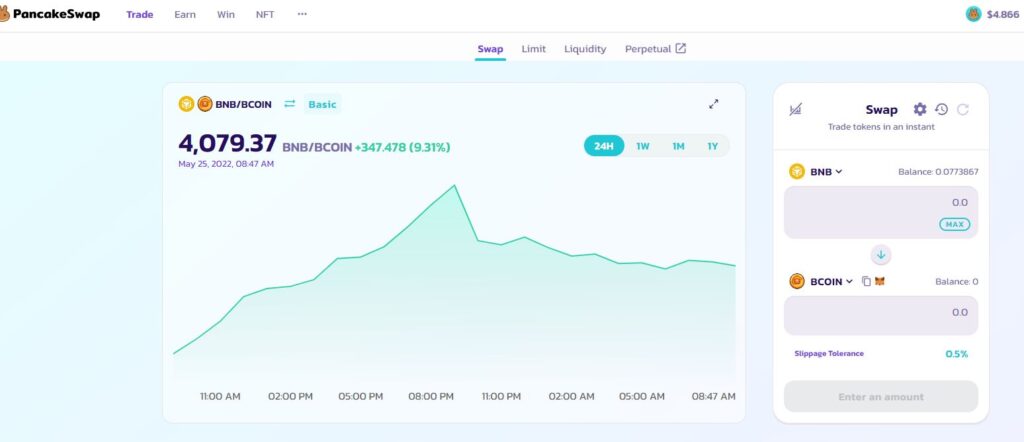Switch tokens with the down arrow

(881, 255)
